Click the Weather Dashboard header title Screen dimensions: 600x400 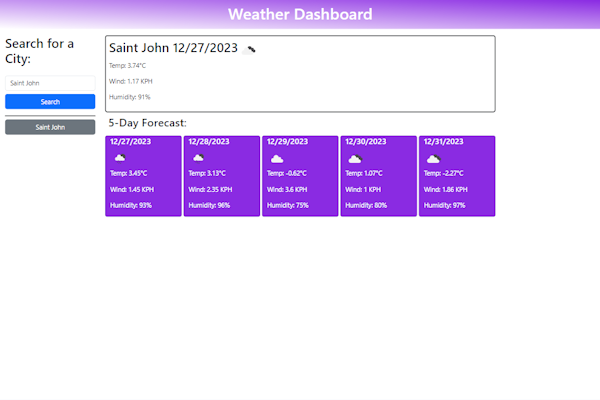pyautogui.click(x=300, y=15)
